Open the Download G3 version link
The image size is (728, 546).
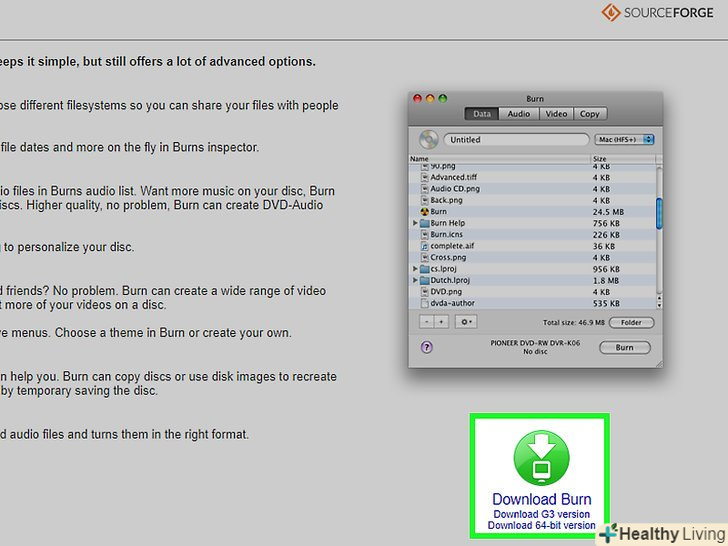pos(541,514)
